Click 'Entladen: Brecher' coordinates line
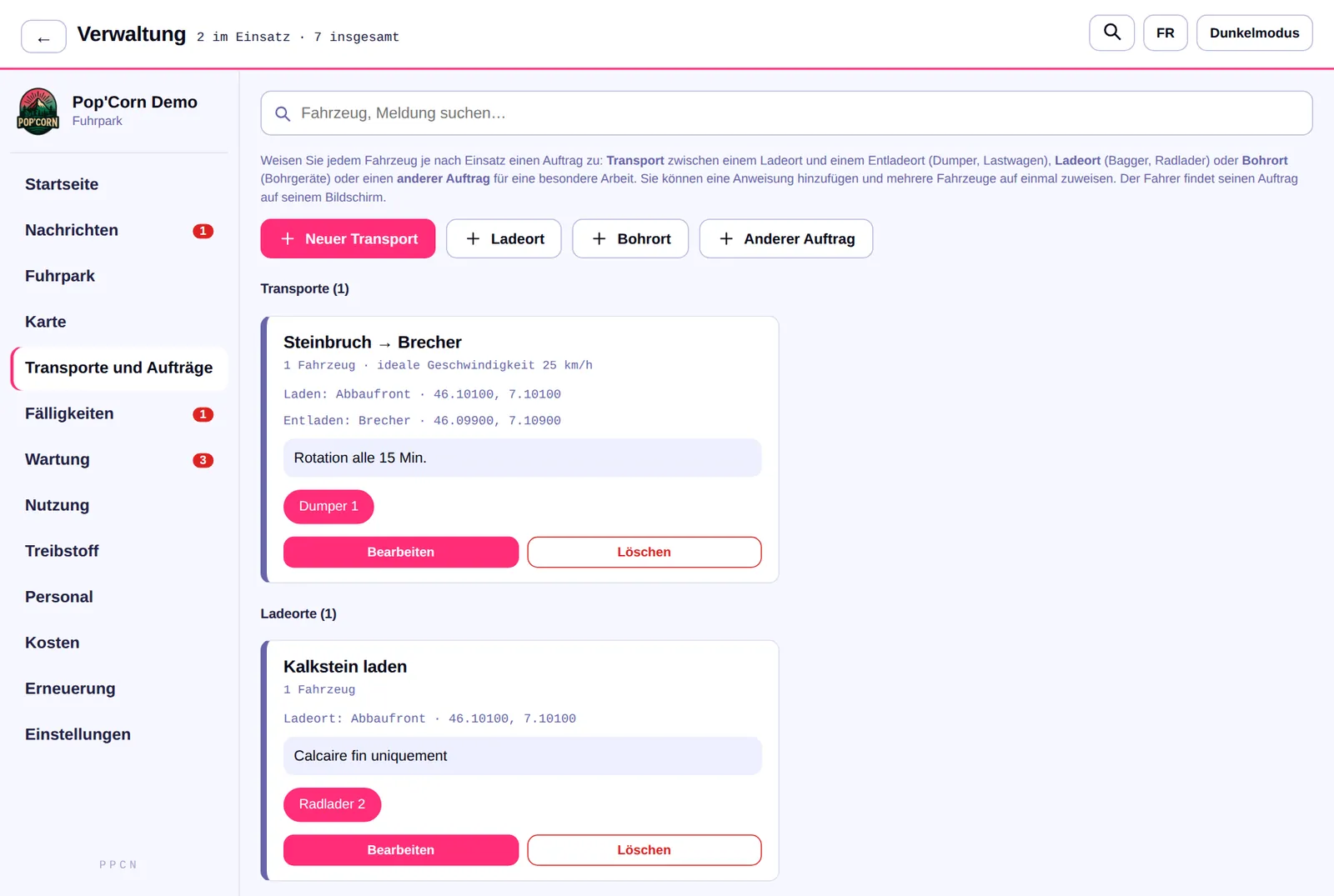Viewport: 1334px width, 896px height. coord(422,421)
